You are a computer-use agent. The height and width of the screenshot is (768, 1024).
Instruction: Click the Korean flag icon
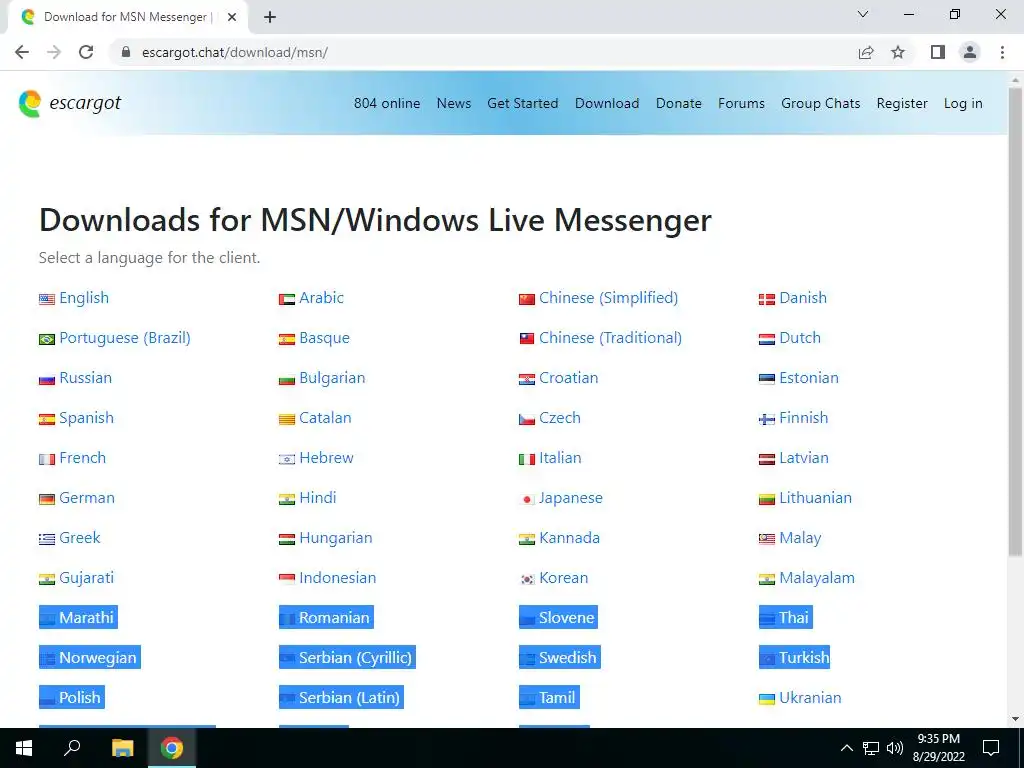pyautogui.click(x=527, y=579)
